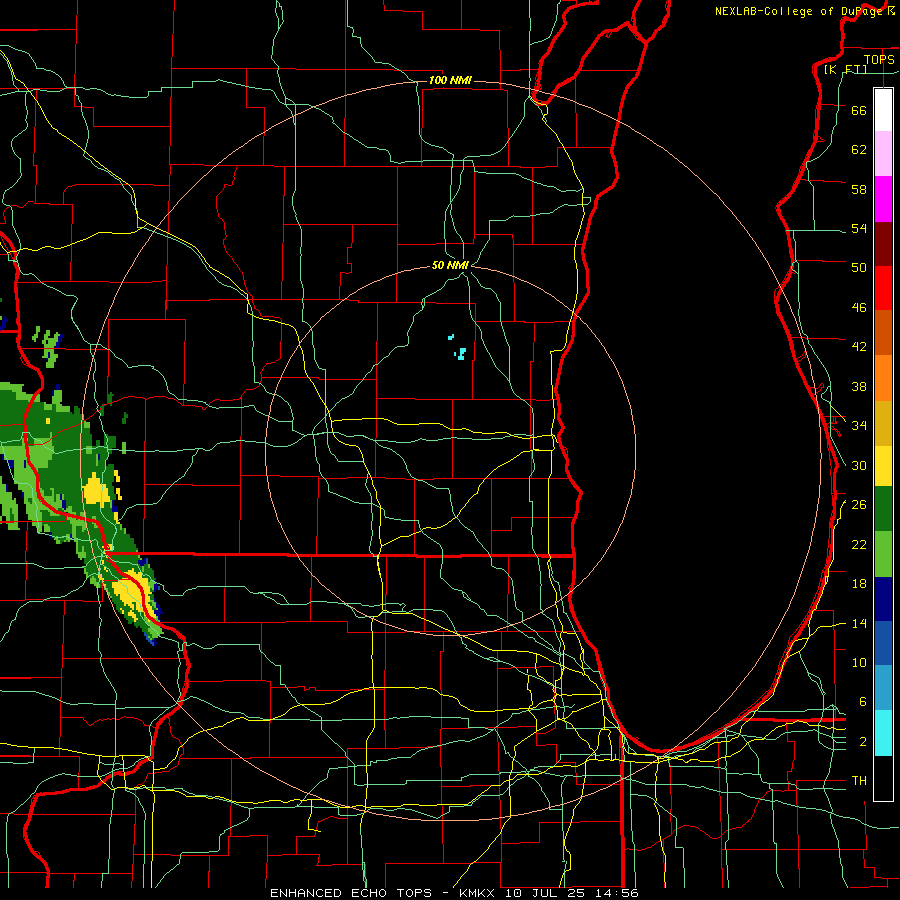Click the gold legend swatch below 38
This screenshot has height=900, width=900.
tap(883, 423)
